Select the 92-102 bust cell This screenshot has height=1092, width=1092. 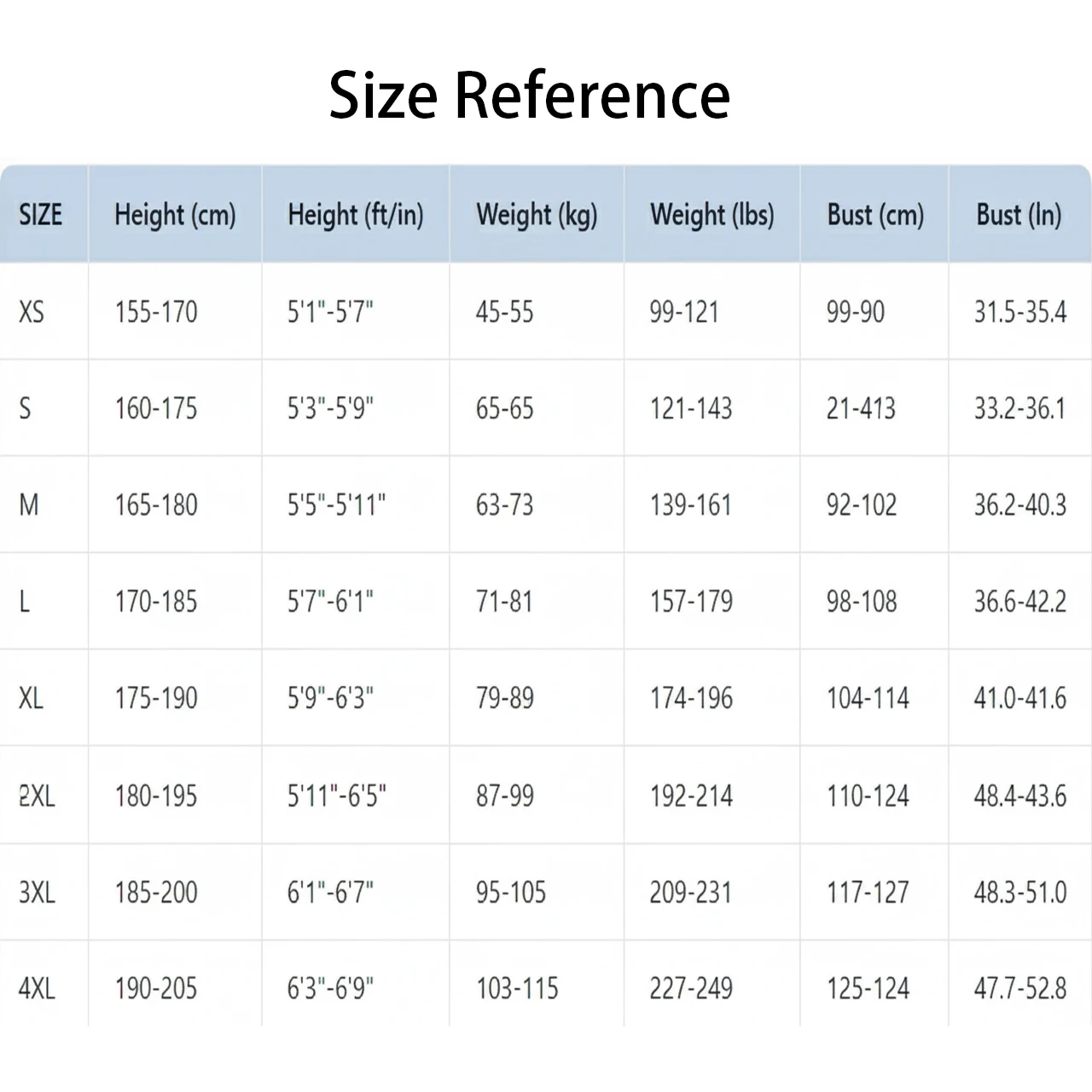(x=861, y=505)
